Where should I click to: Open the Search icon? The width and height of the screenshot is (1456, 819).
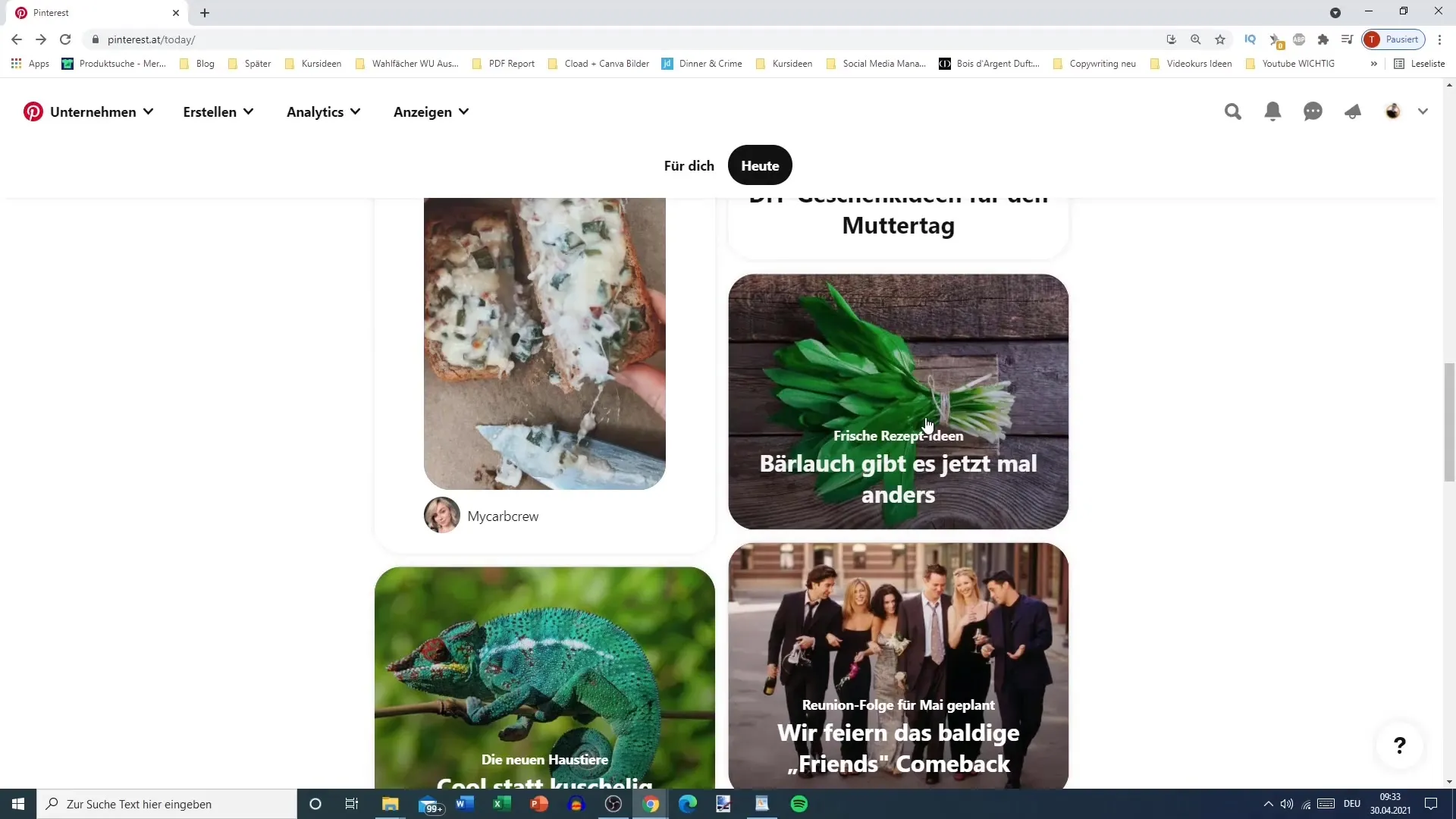[x=1233, y=111]
